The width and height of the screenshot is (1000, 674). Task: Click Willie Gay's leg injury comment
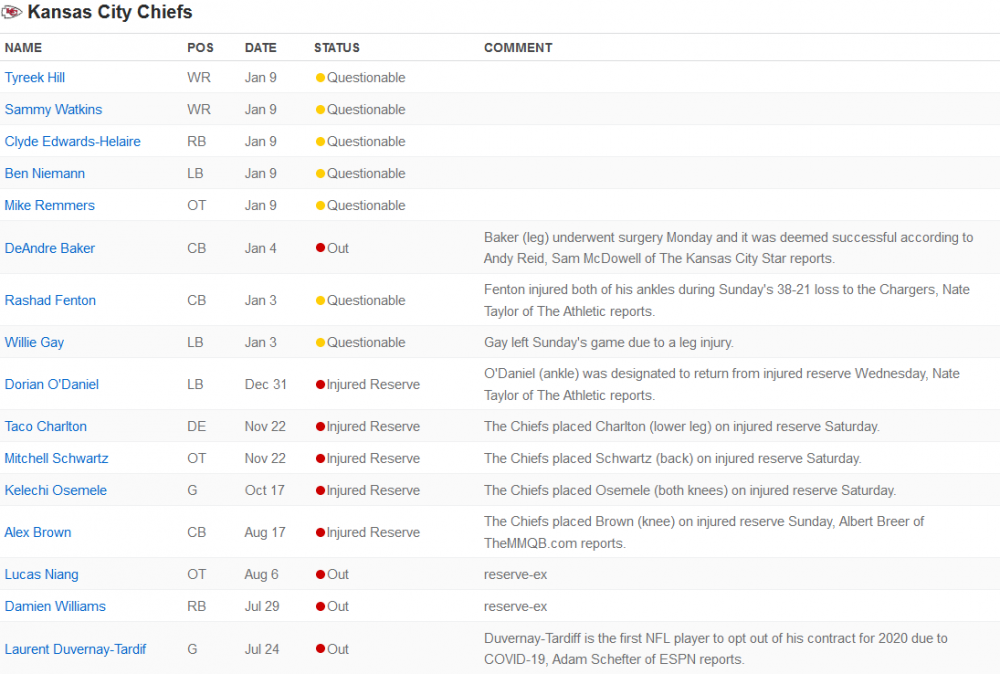tap(608, 342)
